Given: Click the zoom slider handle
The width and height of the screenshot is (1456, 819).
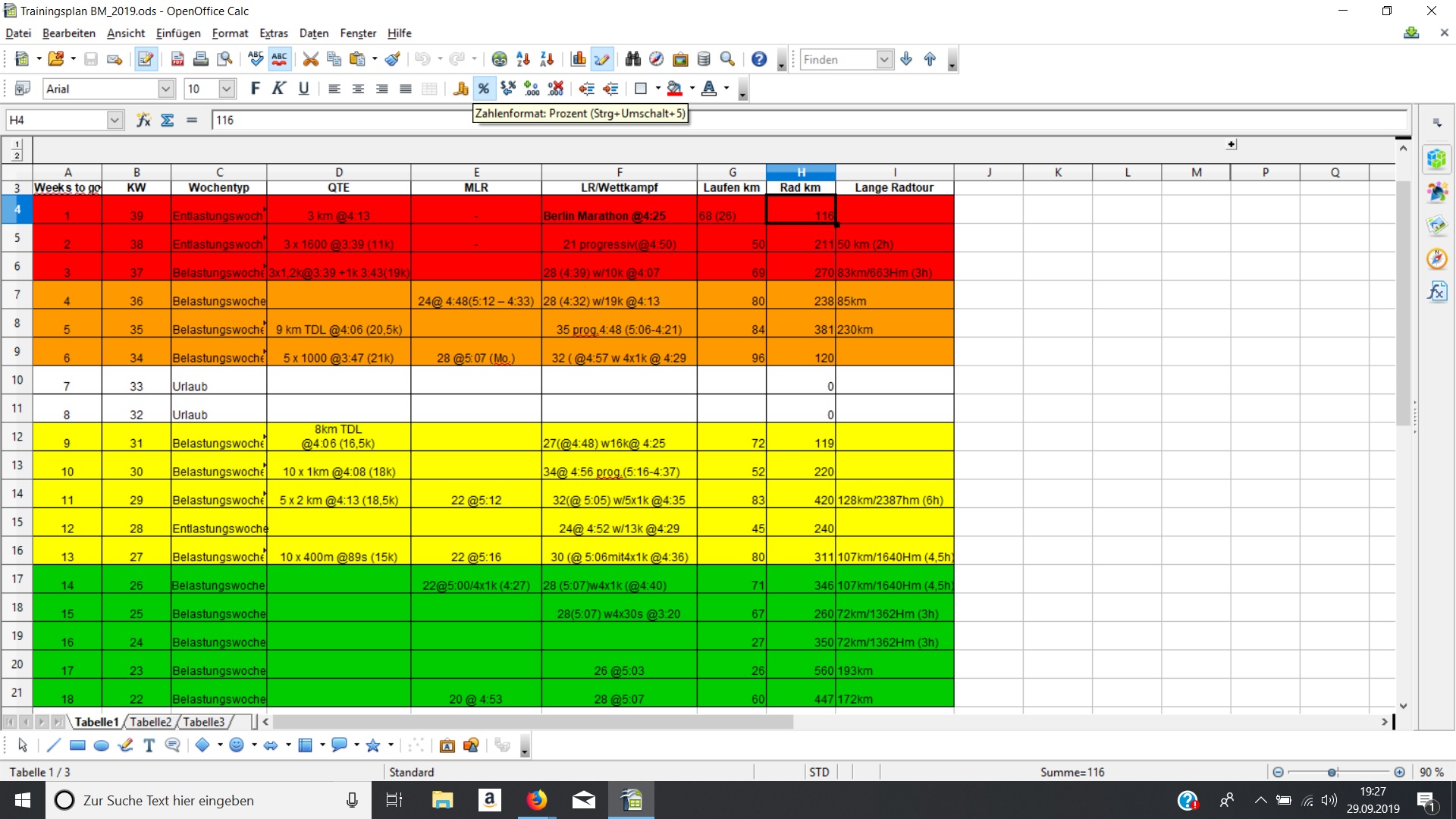Looking at the screenshot, I should 1332,772.
